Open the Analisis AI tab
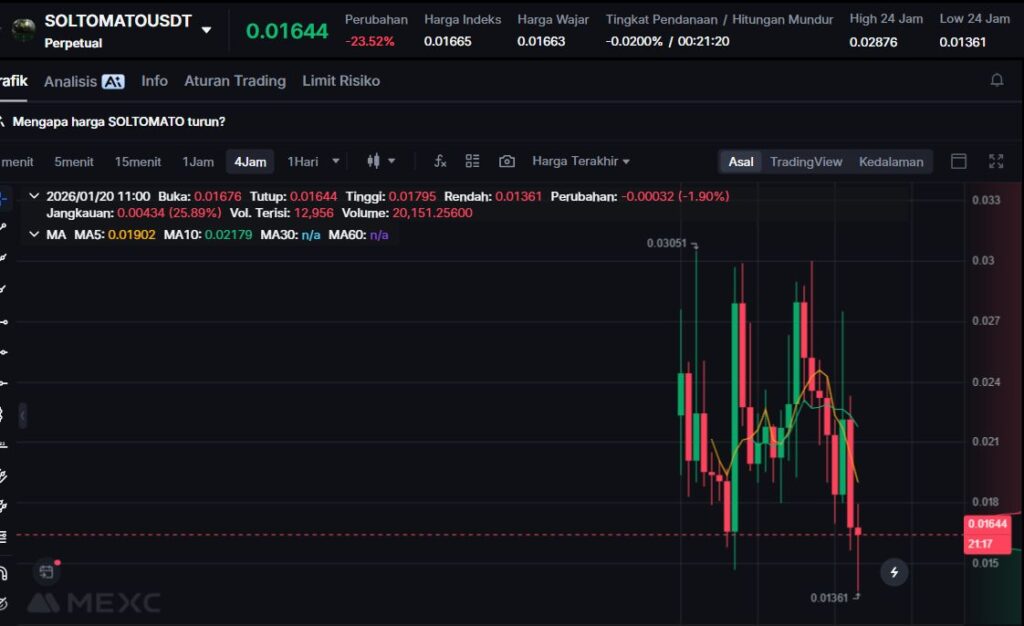The height and width of the screenshot is (626, 1024). [x=84, y=81]
